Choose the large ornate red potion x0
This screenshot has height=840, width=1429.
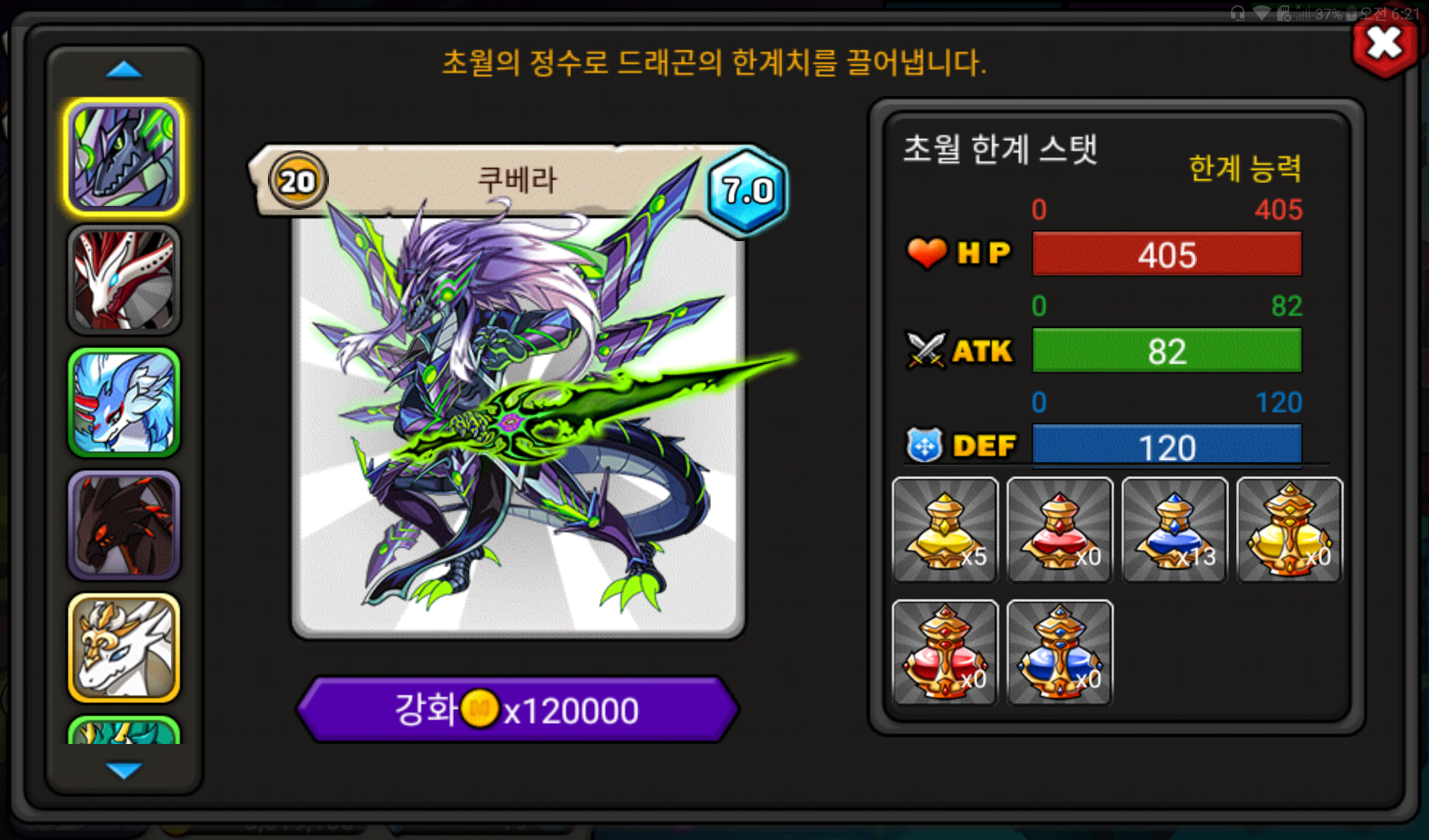[945, 652]
